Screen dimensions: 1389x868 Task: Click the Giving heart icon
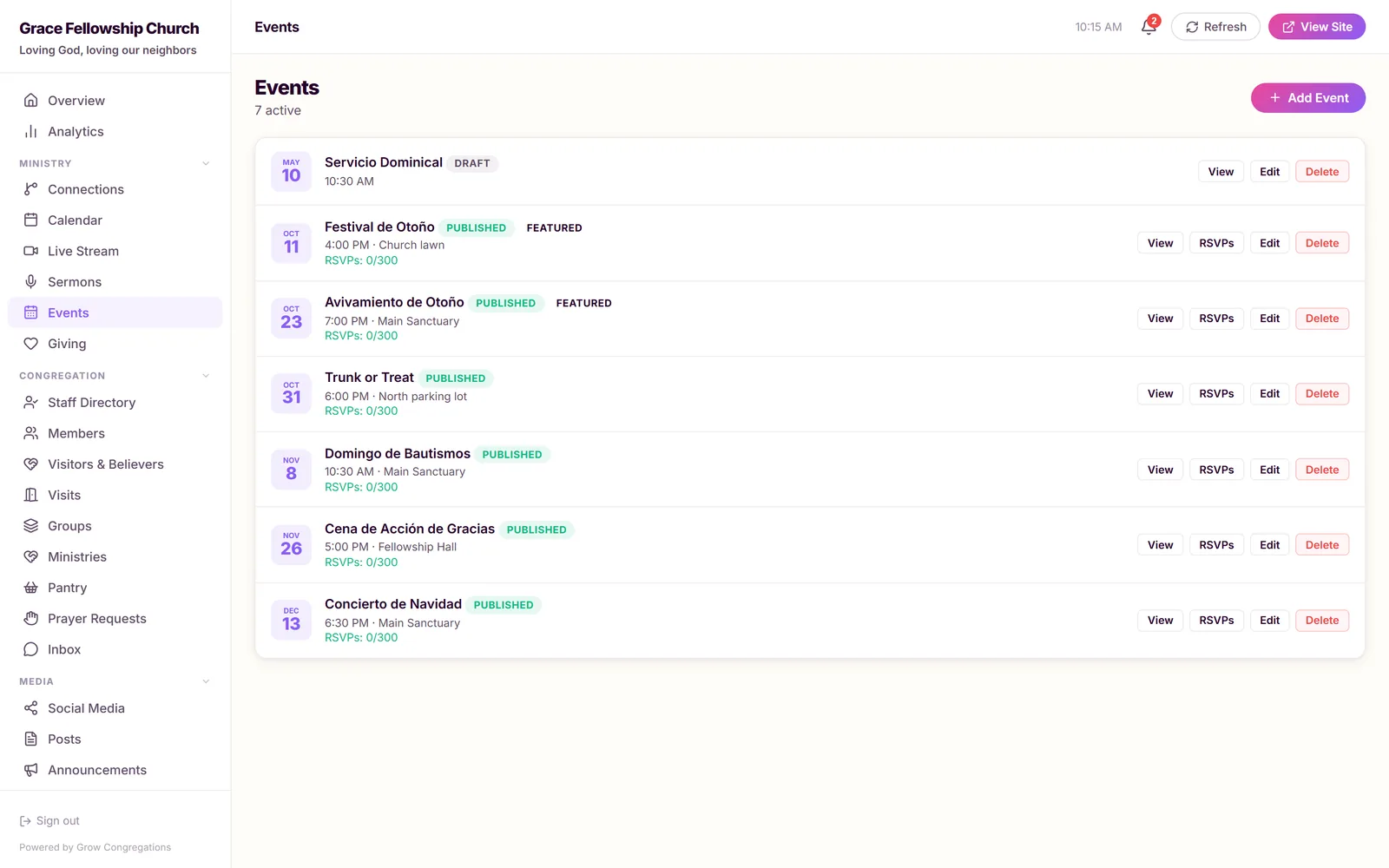31,344
